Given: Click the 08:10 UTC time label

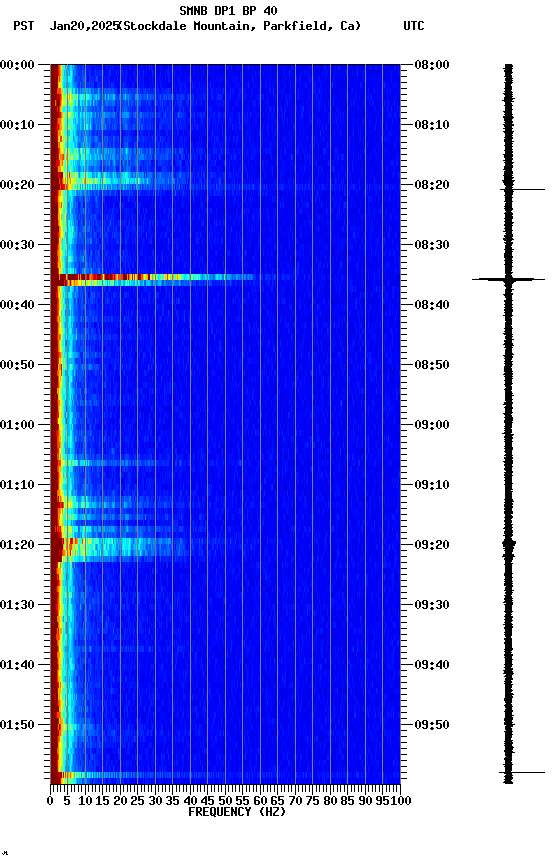Looking at the screenshot, I should coord(432,125).
